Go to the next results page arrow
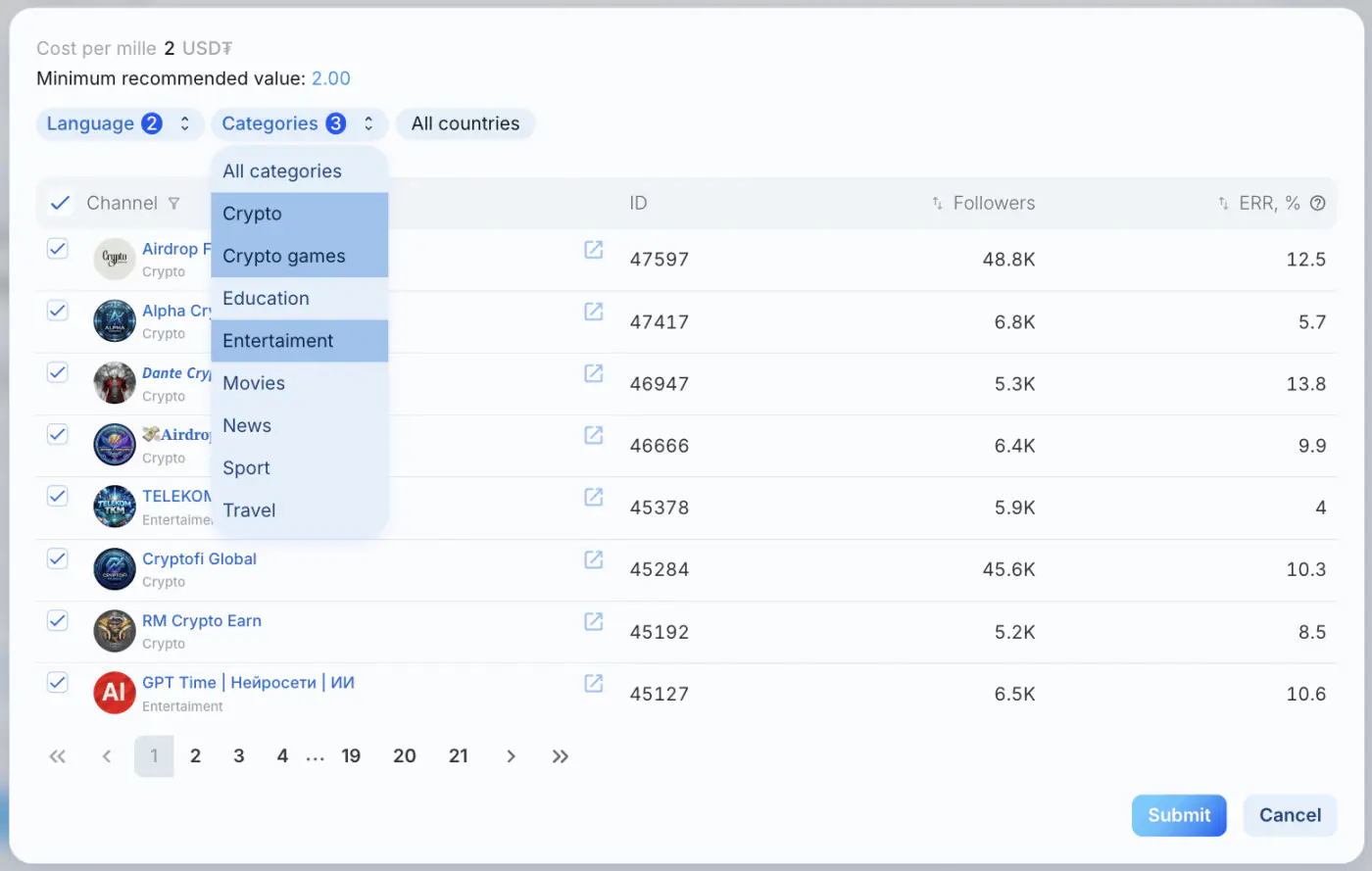The image size is (1372, 871). pos(511,756)
